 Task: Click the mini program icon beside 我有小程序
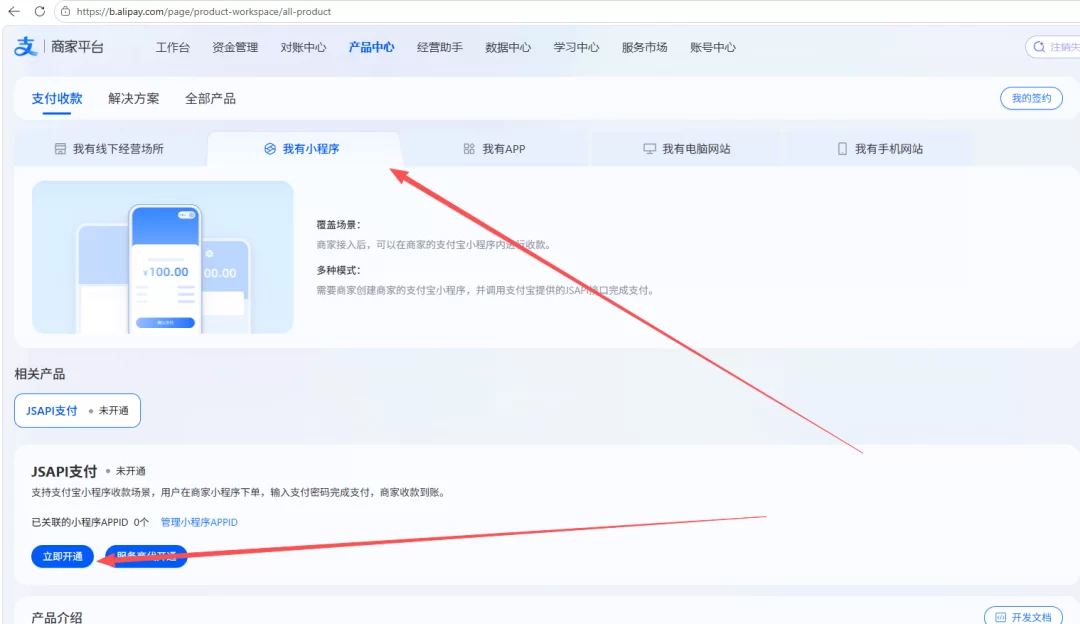(270, 149)
